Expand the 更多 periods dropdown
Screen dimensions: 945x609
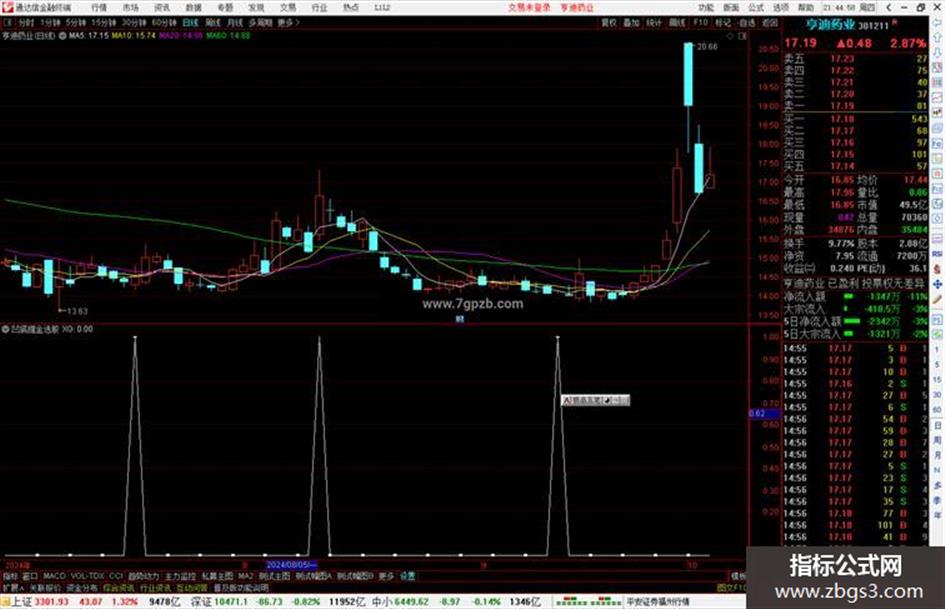288,22
